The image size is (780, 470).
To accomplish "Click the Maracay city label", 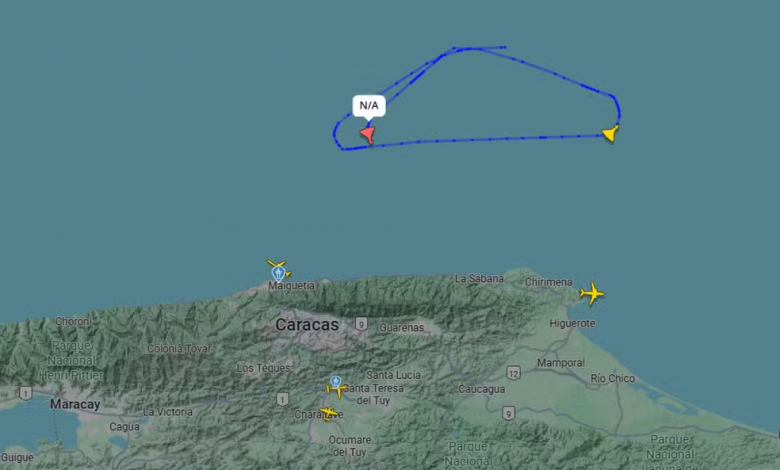I will 75,404.
